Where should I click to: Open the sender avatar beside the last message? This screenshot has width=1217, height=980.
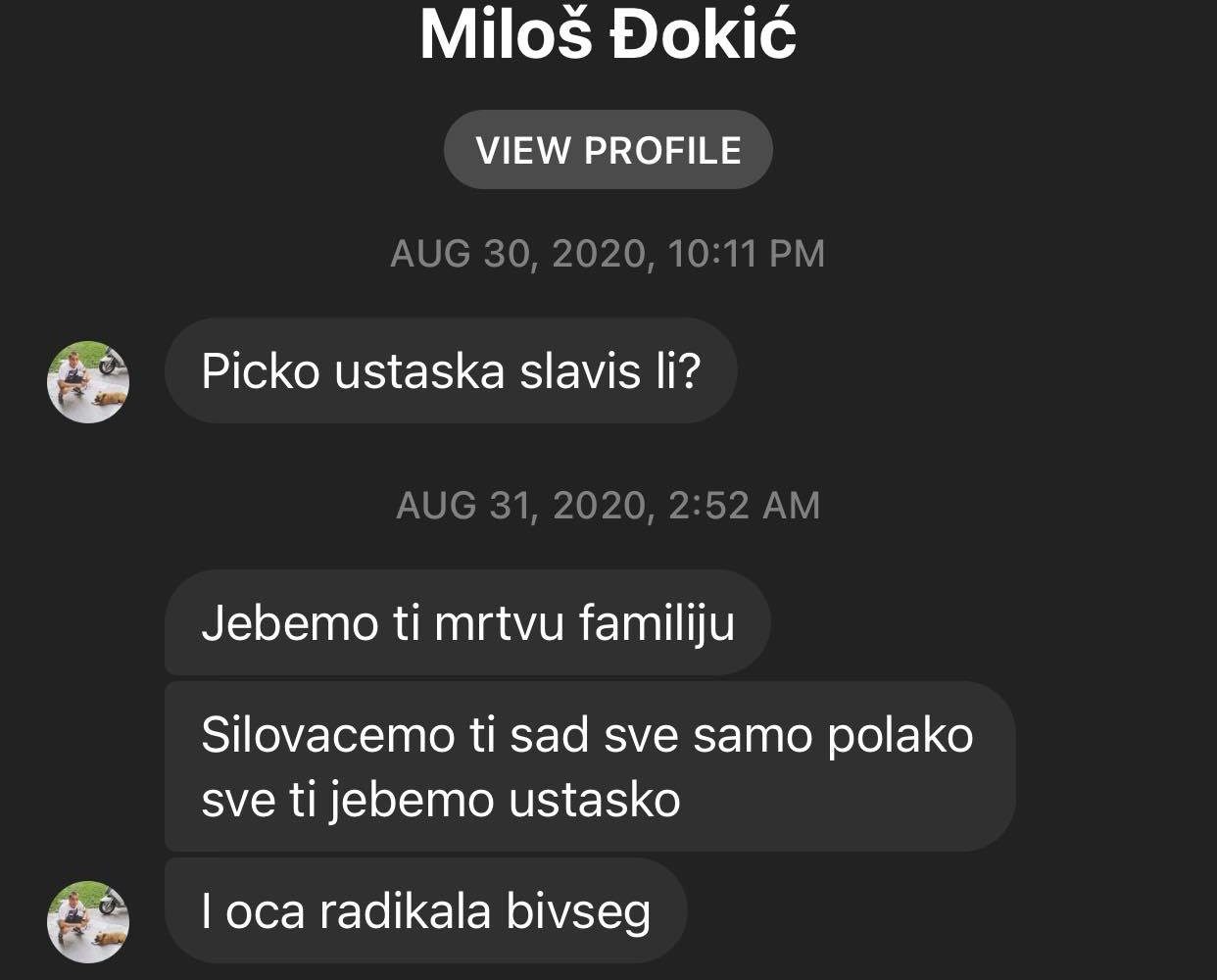coord(88,921)
